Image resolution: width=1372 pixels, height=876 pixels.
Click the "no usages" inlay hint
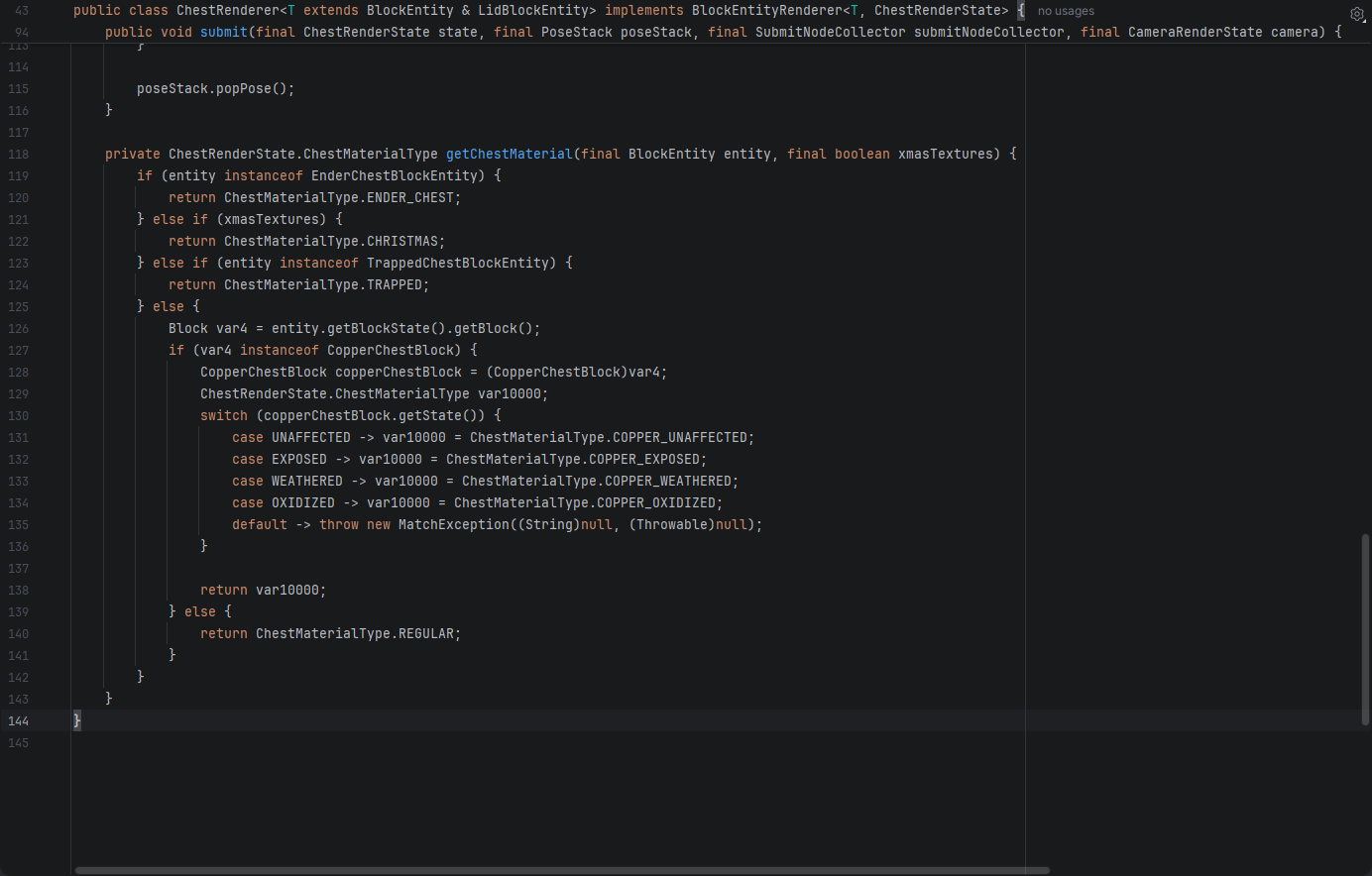click(x=1066, y=11)
